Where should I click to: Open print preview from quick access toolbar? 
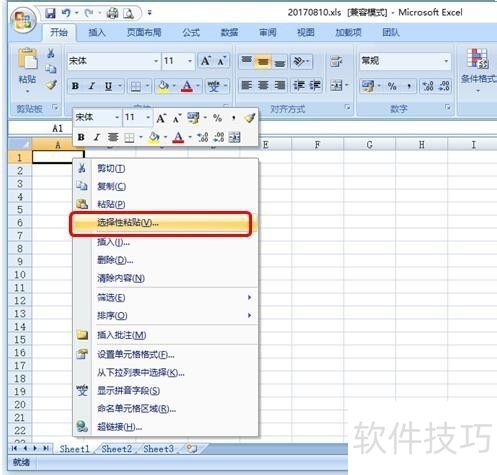(x=129, y=14)
